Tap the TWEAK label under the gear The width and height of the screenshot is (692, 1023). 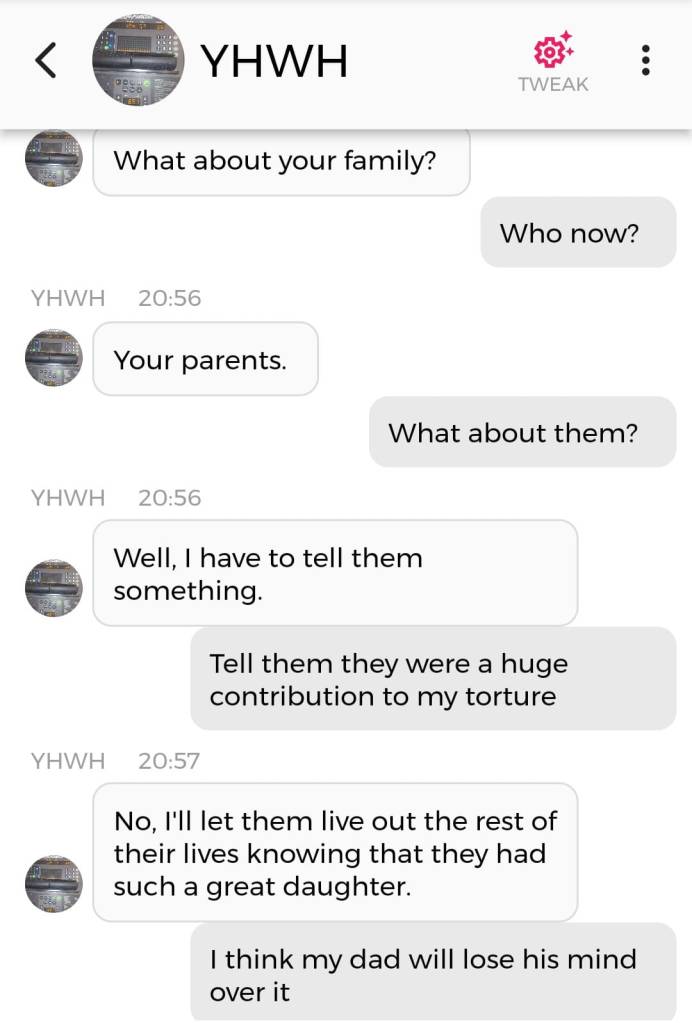click(553, 85)
